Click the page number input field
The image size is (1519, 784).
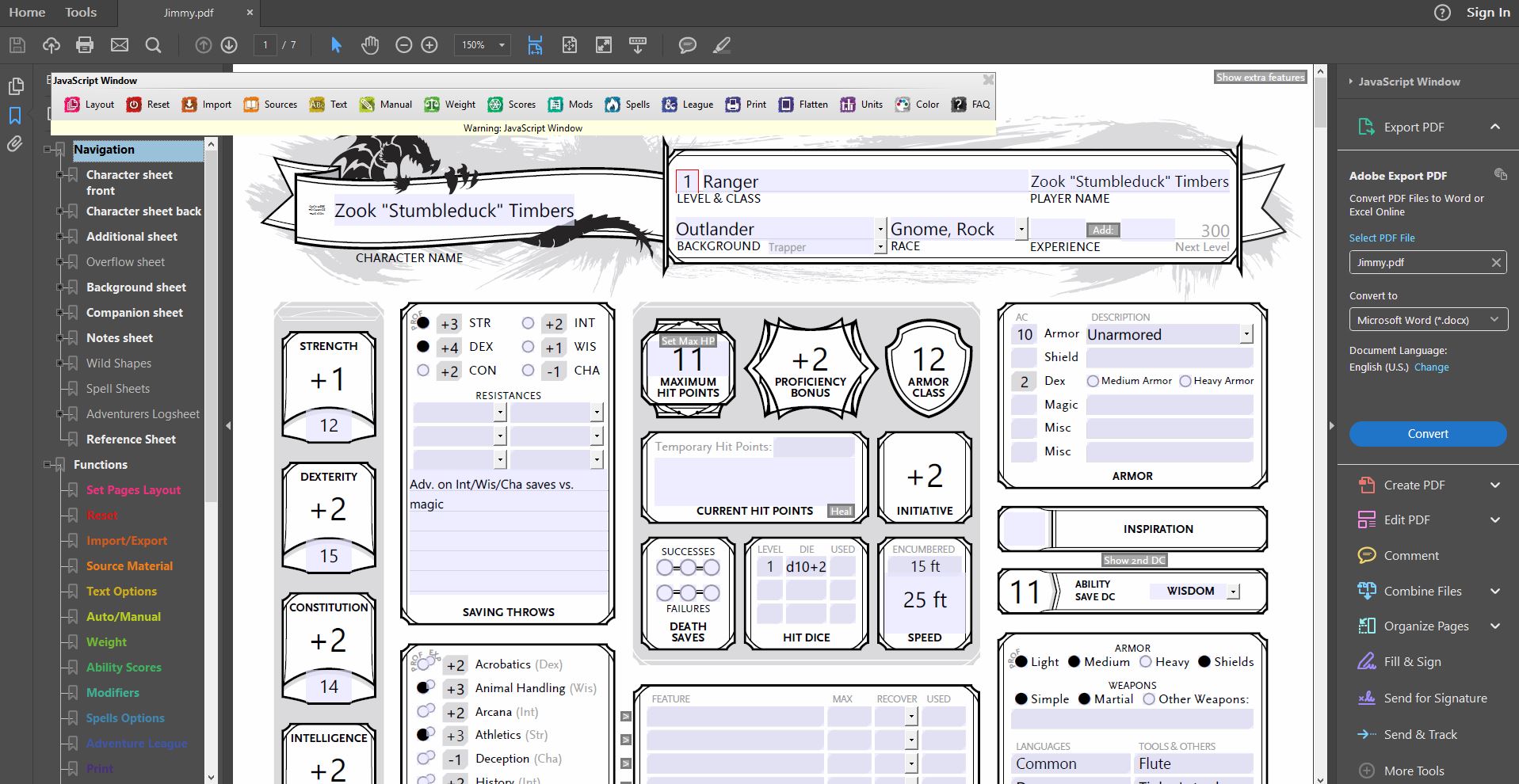[265, 45]
